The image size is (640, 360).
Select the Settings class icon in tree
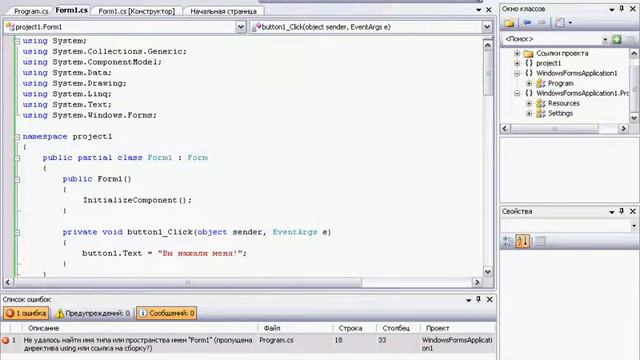[540, 113]
